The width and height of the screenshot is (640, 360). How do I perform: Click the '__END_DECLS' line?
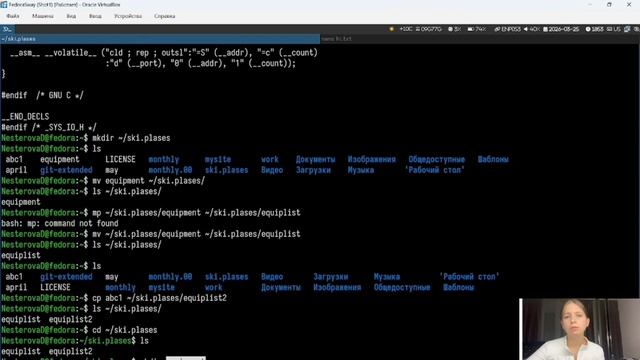[25, 117]
